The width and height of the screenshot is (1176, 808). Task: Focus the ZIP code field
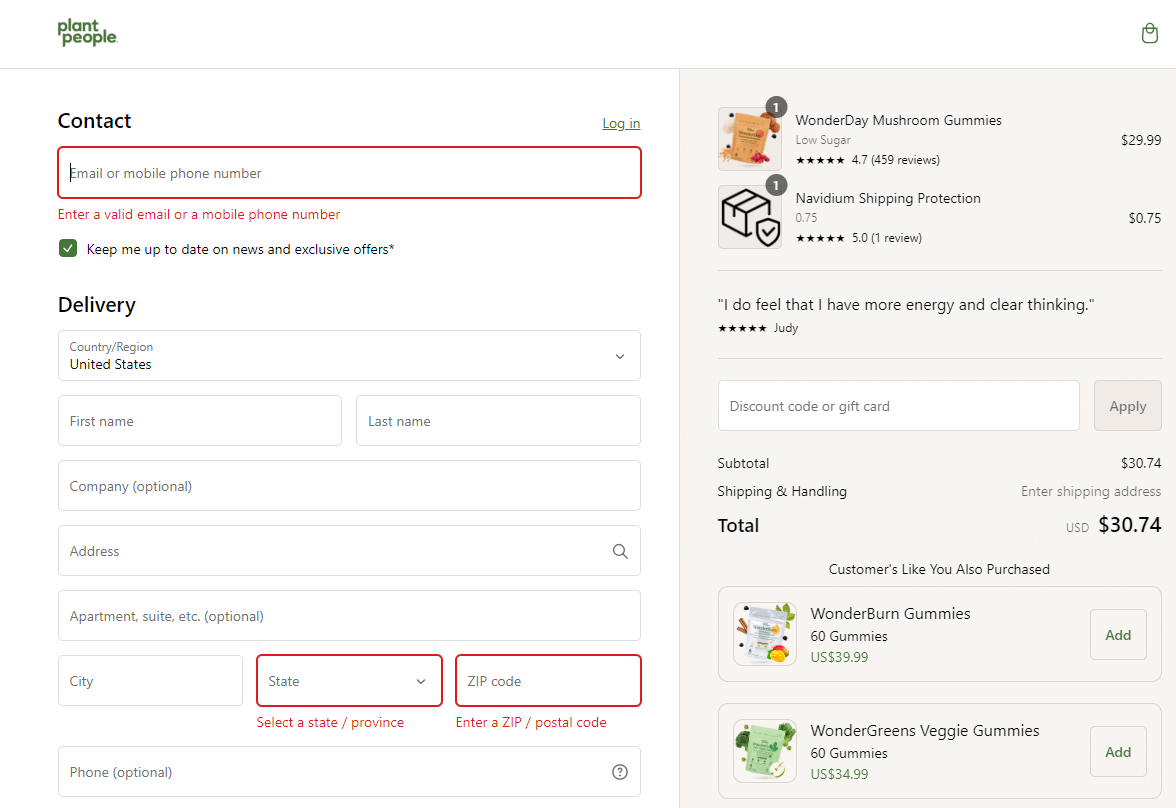pyautogui.click(x=548, y=680)
